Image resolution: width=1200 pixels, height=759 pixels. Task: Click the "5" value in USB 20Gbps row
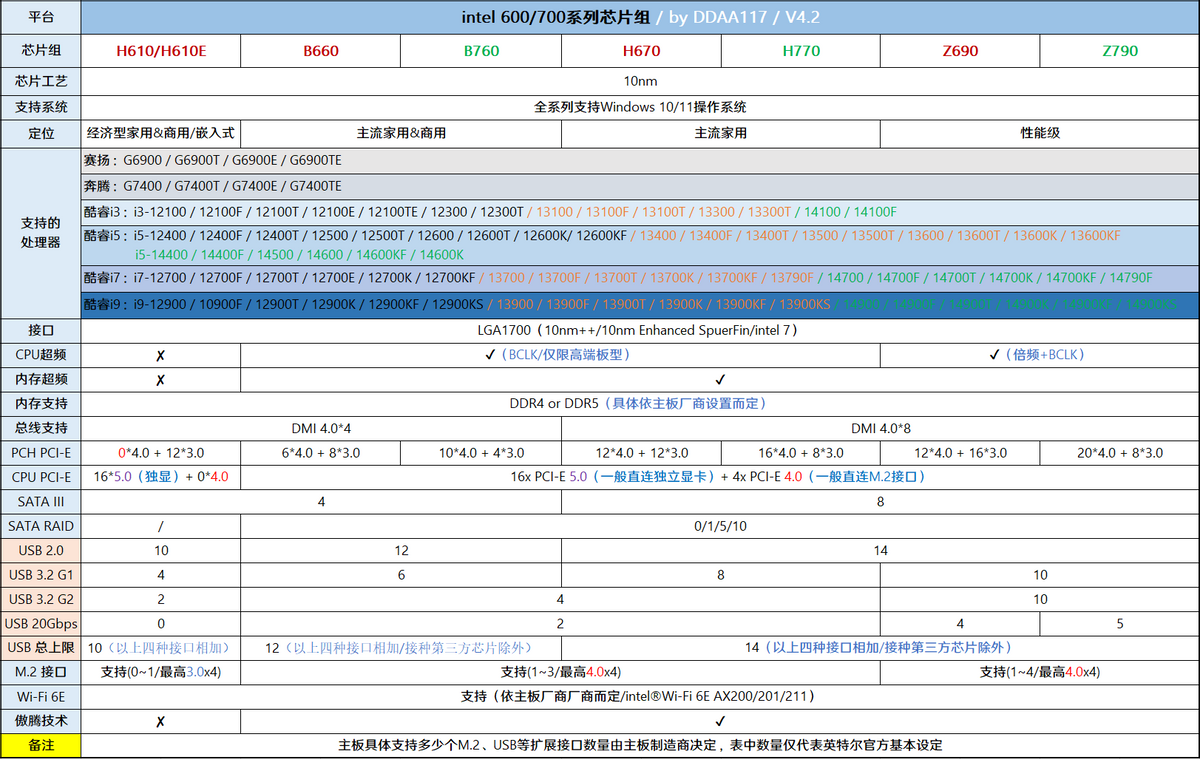[x=1120, y=623]
